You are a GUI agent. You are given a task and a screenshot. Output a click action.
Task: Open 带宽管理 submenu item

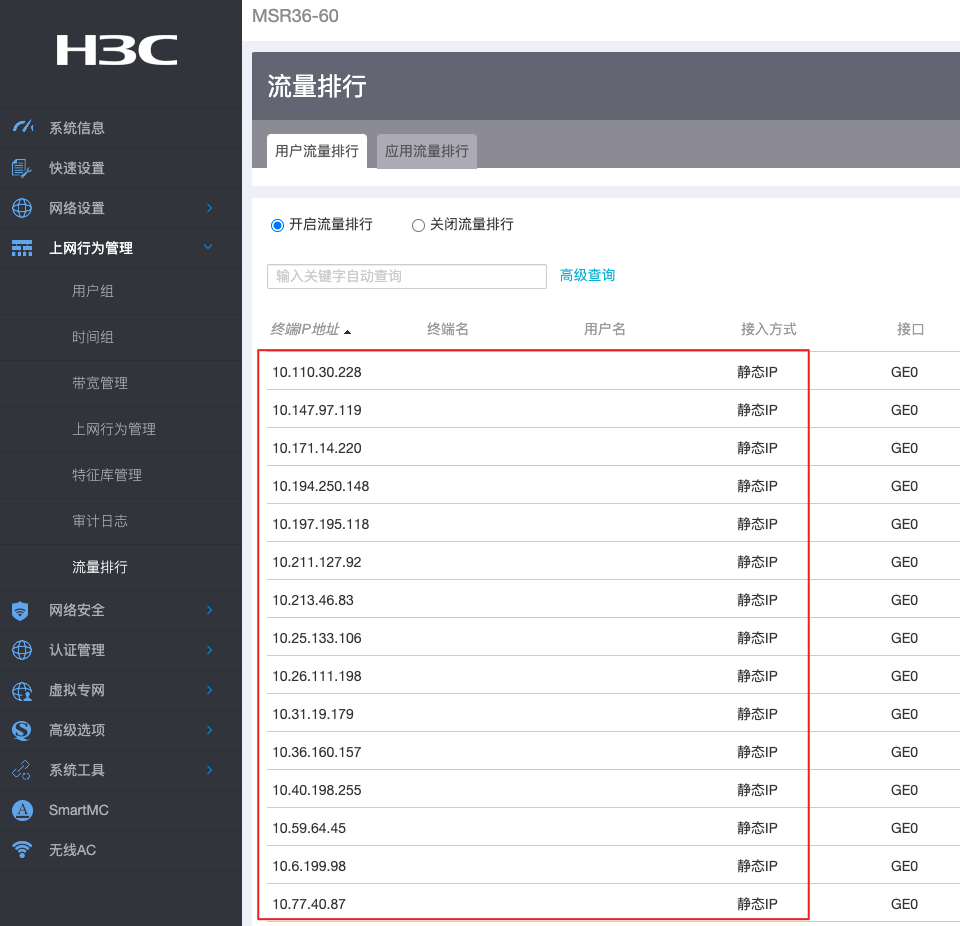[x=100, y=383]
